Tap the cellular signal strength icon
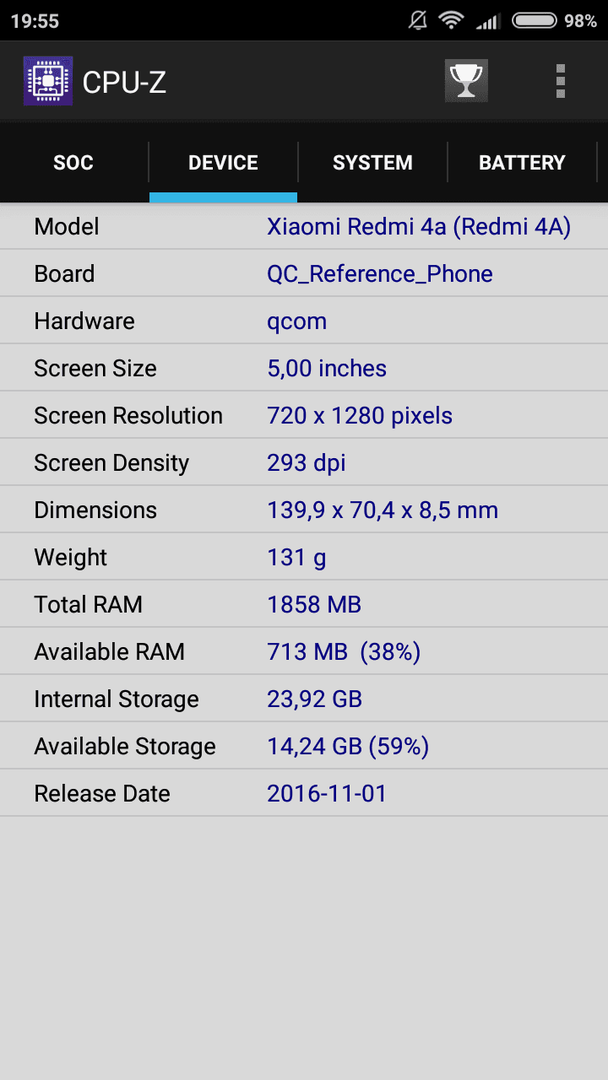The image size is (608, 1080). [x=488, y=21]
